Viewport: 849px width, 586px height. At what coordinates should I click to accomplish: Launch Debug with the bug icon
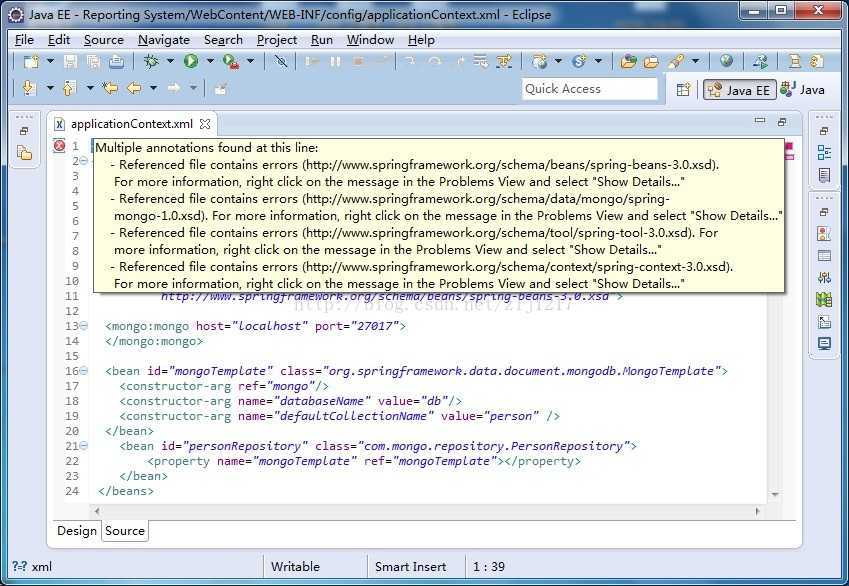click(151, 61)
